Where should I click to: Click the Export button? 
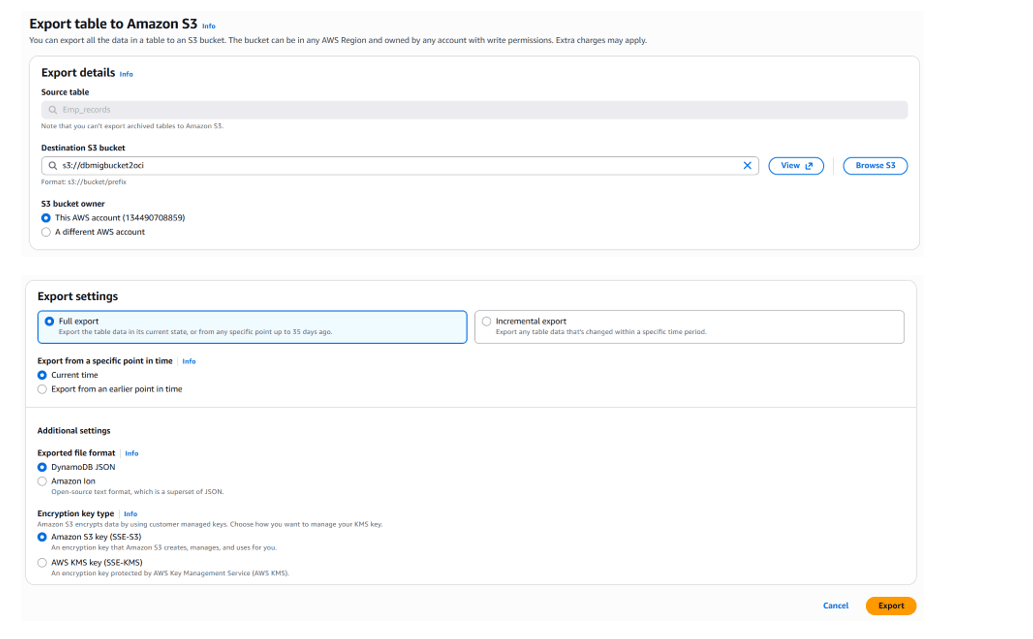coord(891,605)
